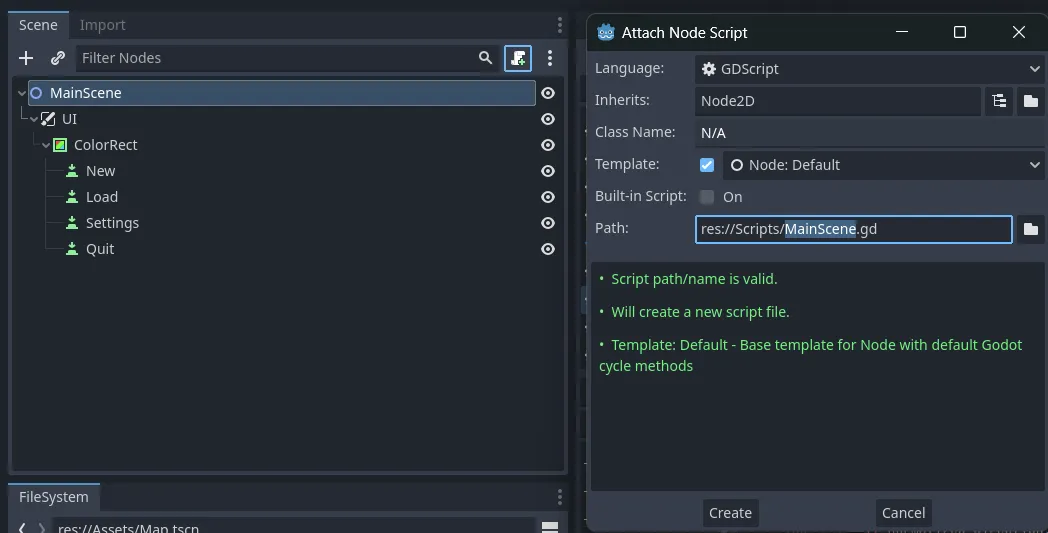The height and width of the screenshot is (533, 1048).
Task: Go back with the FileSystem left arrow
Action: 22,528
